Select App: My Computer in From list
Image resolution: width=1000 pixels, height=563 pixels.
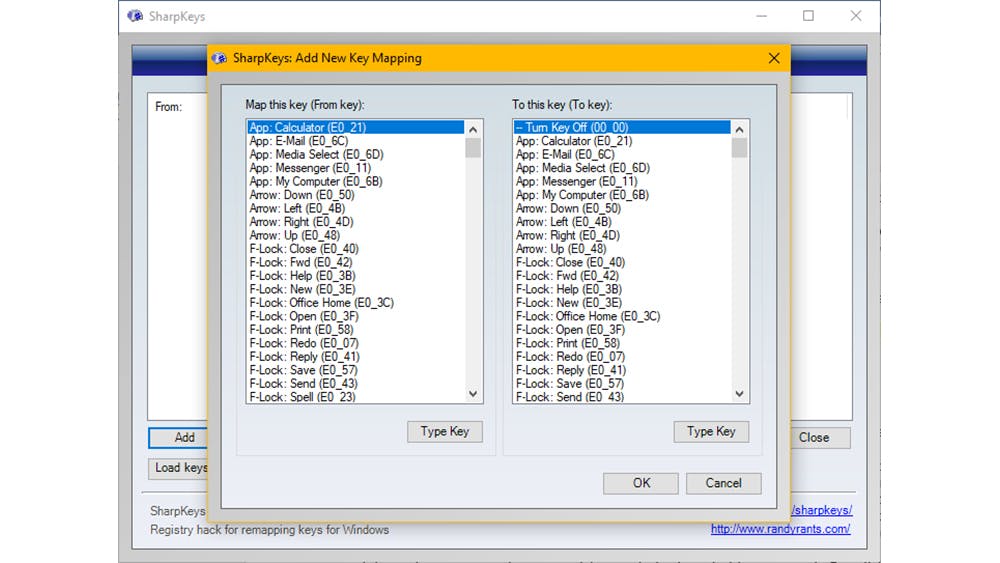356,182
